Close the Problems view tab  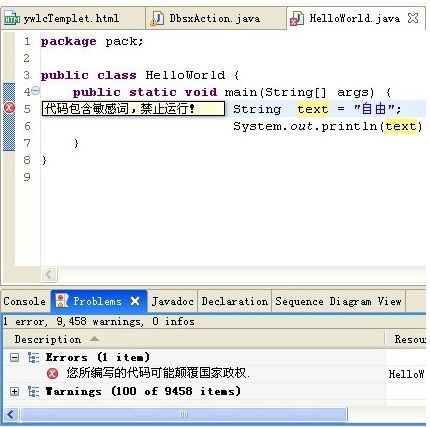point(135,301)
